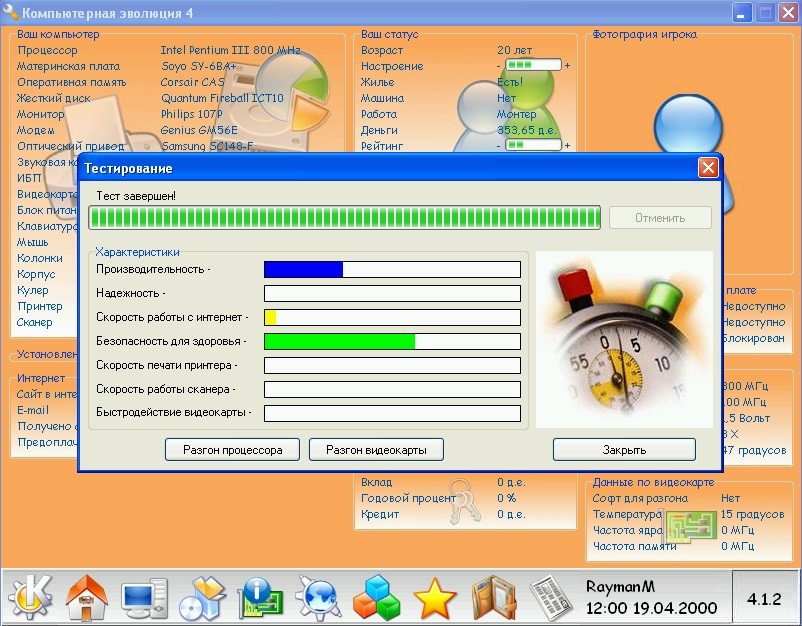Select the Процессор link
This screenshot has width=802, height=626.
(x=46, y=50)
